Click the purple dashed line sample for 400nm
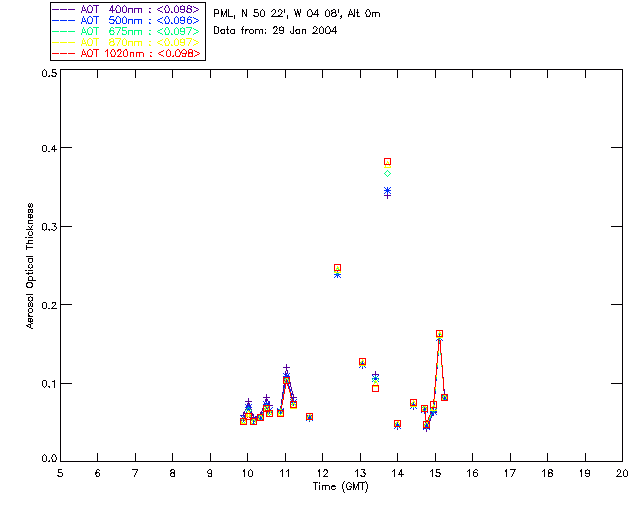Viewport: 640px width, 512px height. (64, 9)
